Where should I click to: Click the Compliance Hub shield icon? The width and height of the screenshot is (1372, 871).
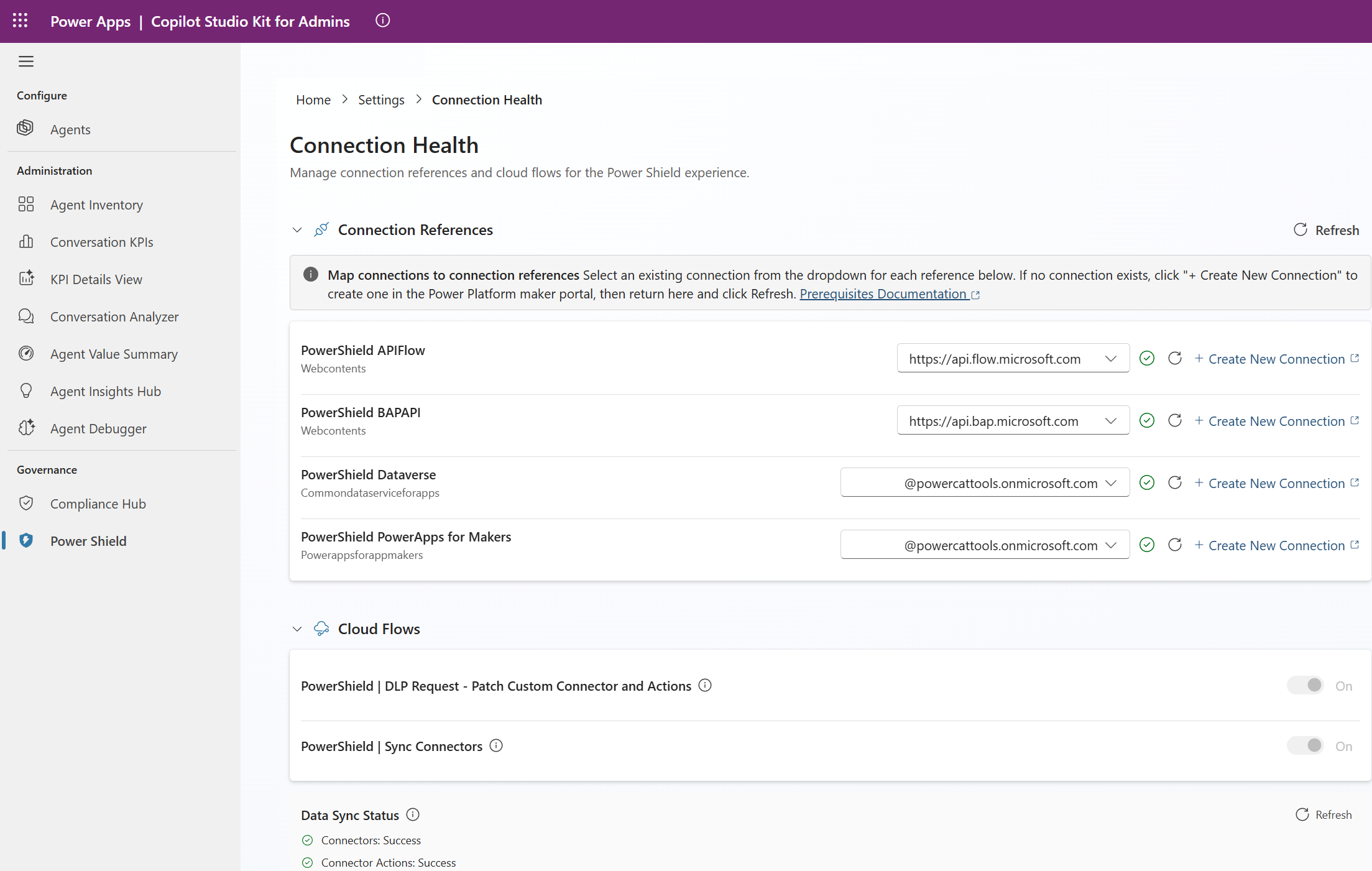click(26, 504)
